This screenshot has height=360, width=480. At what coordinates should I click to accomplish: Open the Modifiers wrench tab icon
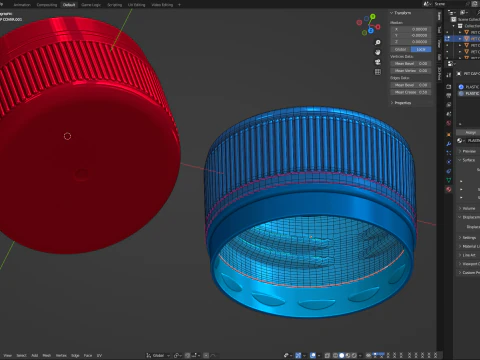tap(449, 144)
